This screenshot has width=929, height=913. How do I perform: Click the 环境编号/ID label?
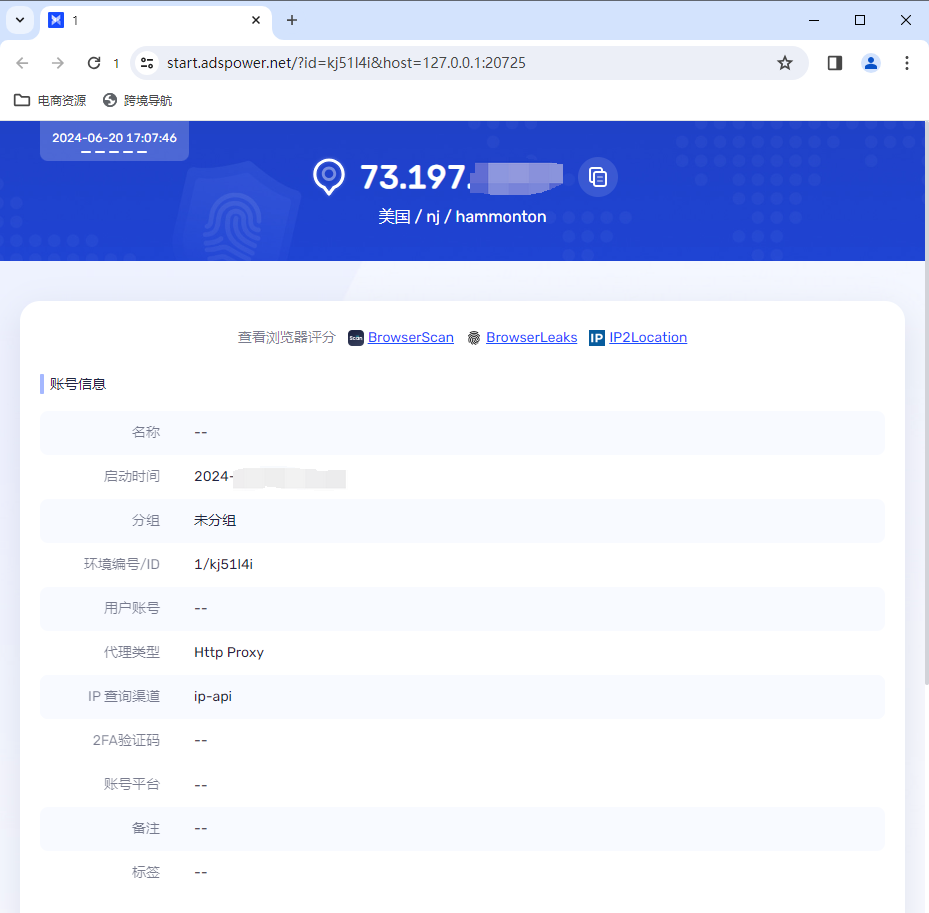click(x=121, y=564)
